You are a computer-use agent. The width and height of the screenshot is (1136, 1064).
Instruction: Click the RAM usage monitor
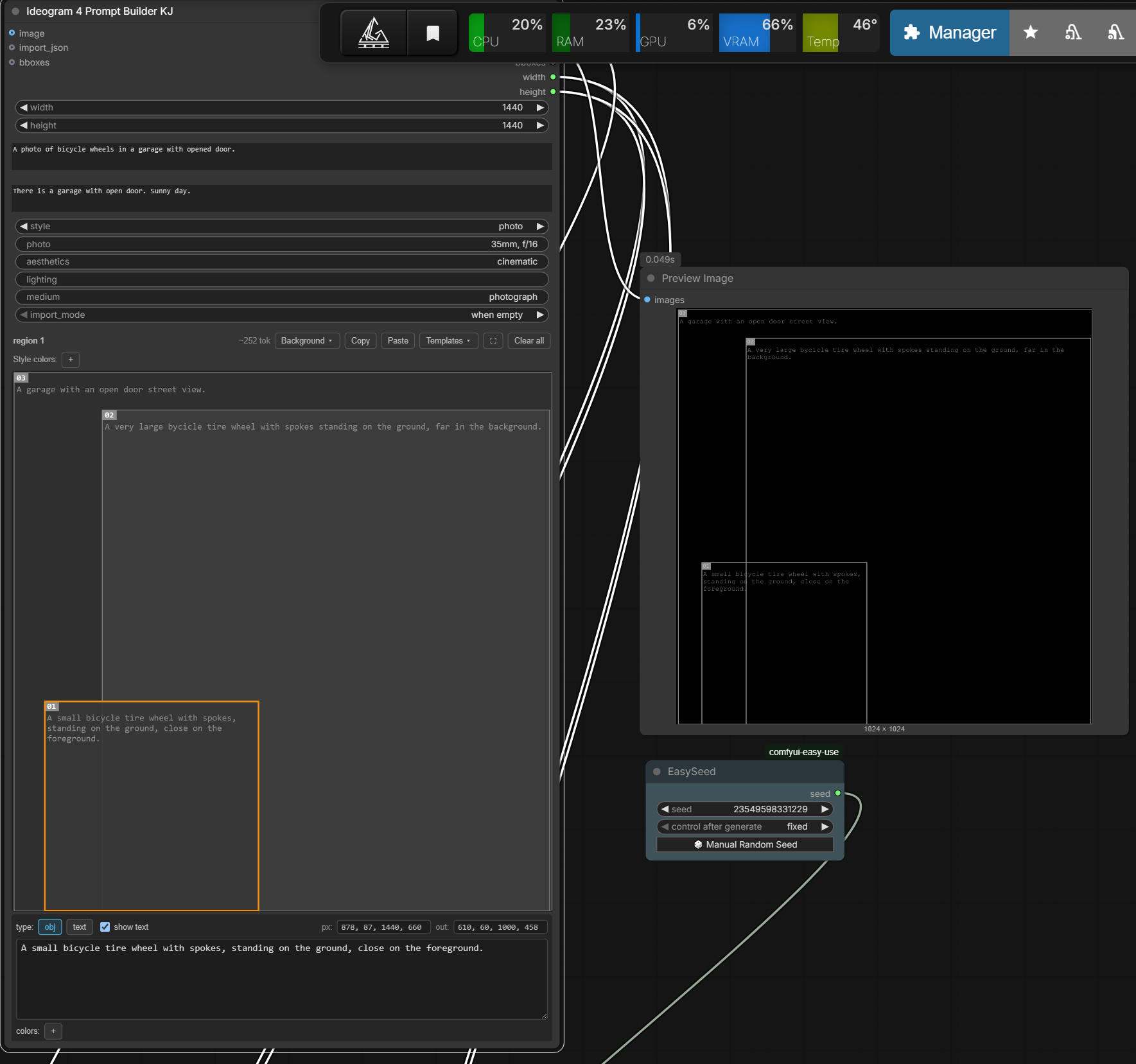[590, 33]
